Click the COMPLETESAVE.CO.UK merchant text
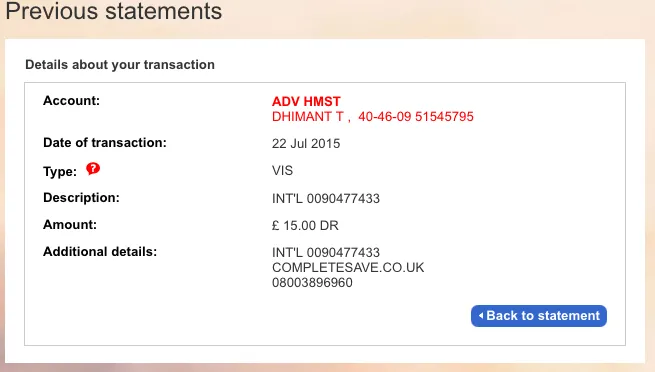 (348, 268)
